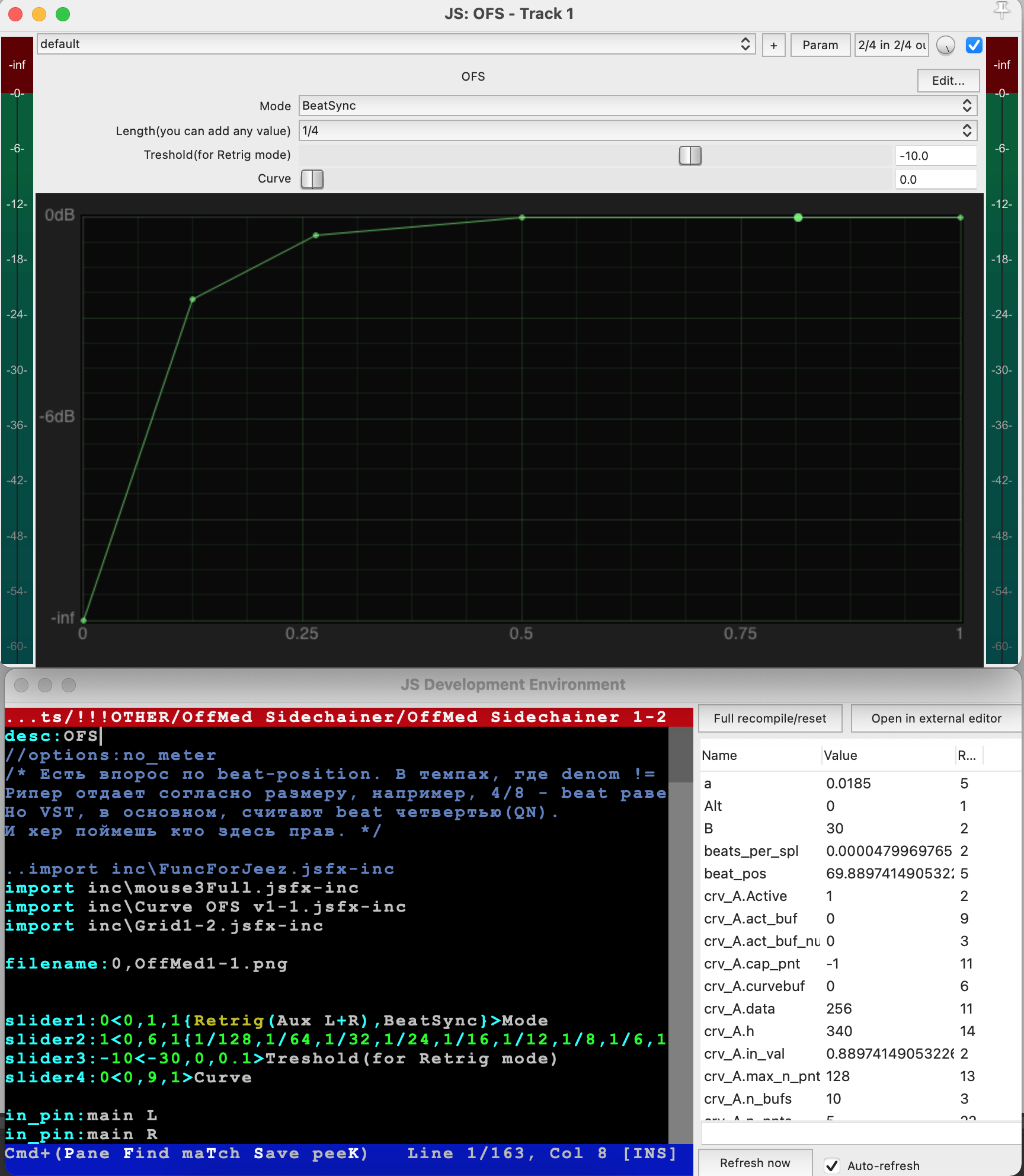Click the Curve value field 0.0
Screen dimensions: 1024x1176
pyautogui.click(x=936, y=180)
